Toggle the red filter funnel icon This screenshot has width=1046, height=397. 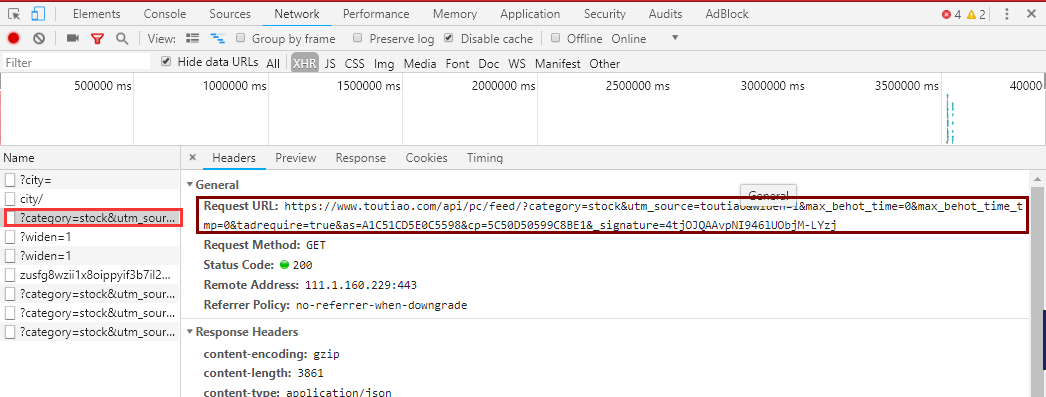click(x=97, y=39)
